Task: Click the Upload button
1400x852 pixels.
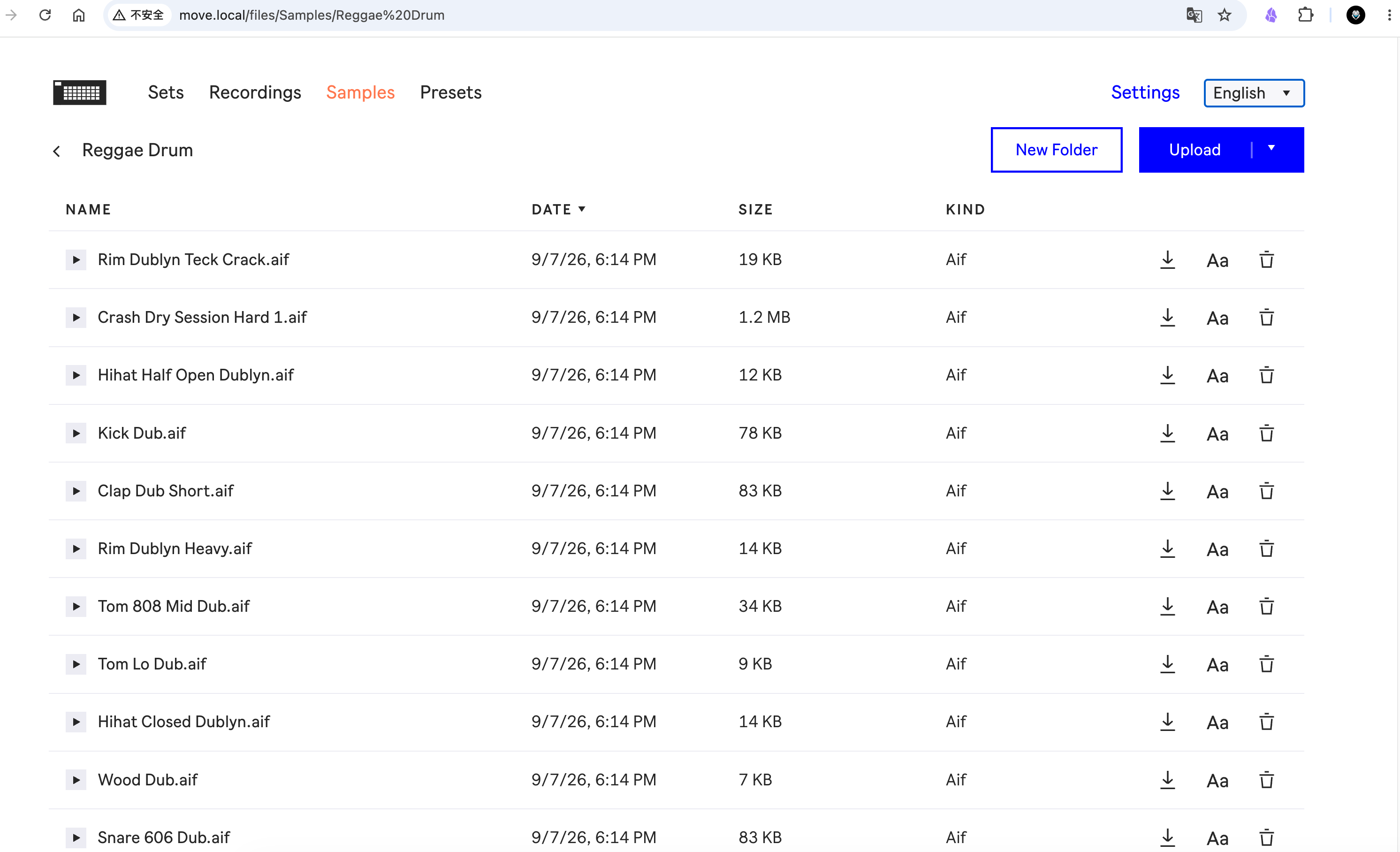Action: (1195, 150)
